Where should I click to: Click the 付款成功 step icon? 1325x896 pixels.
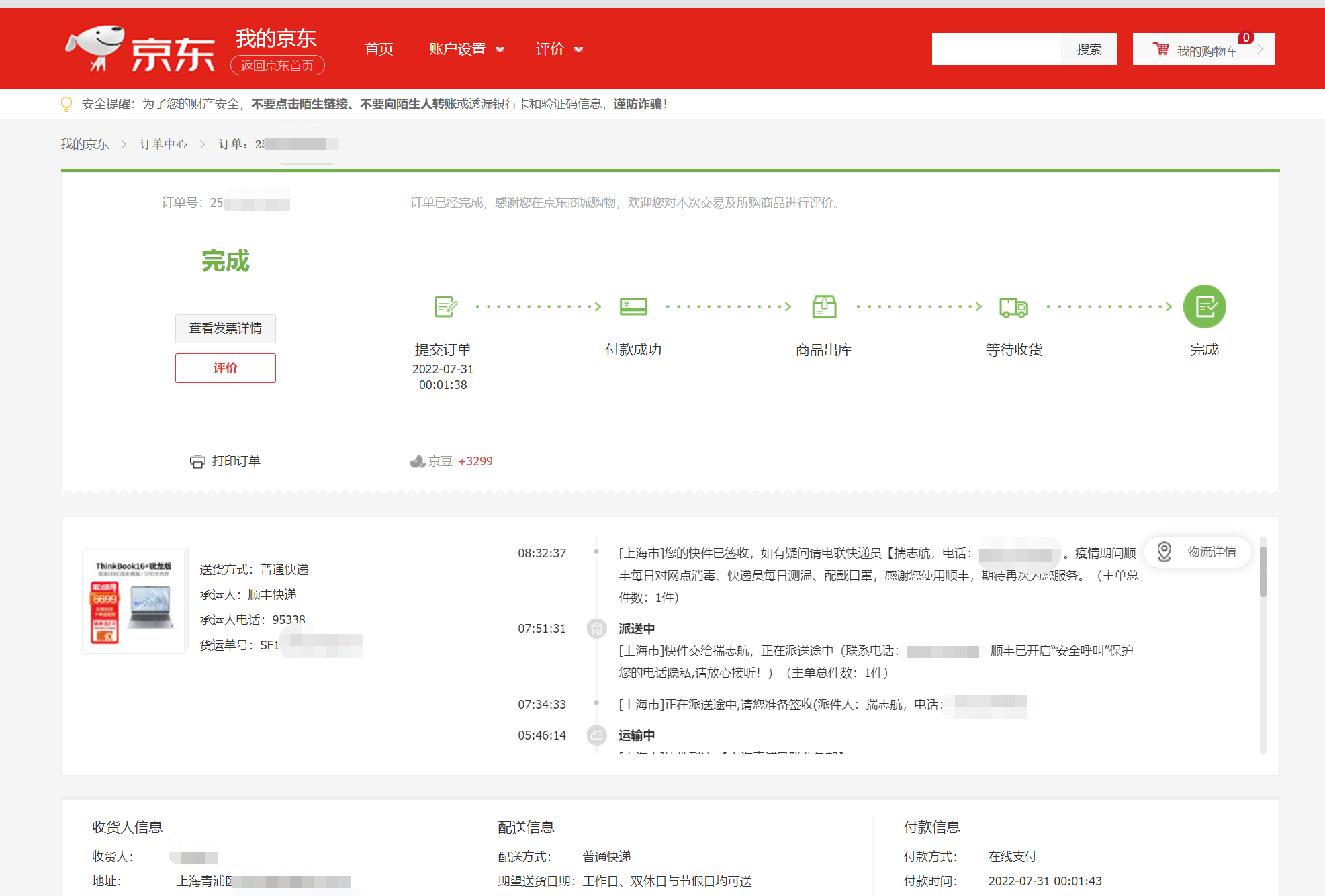tap(633, 307)
